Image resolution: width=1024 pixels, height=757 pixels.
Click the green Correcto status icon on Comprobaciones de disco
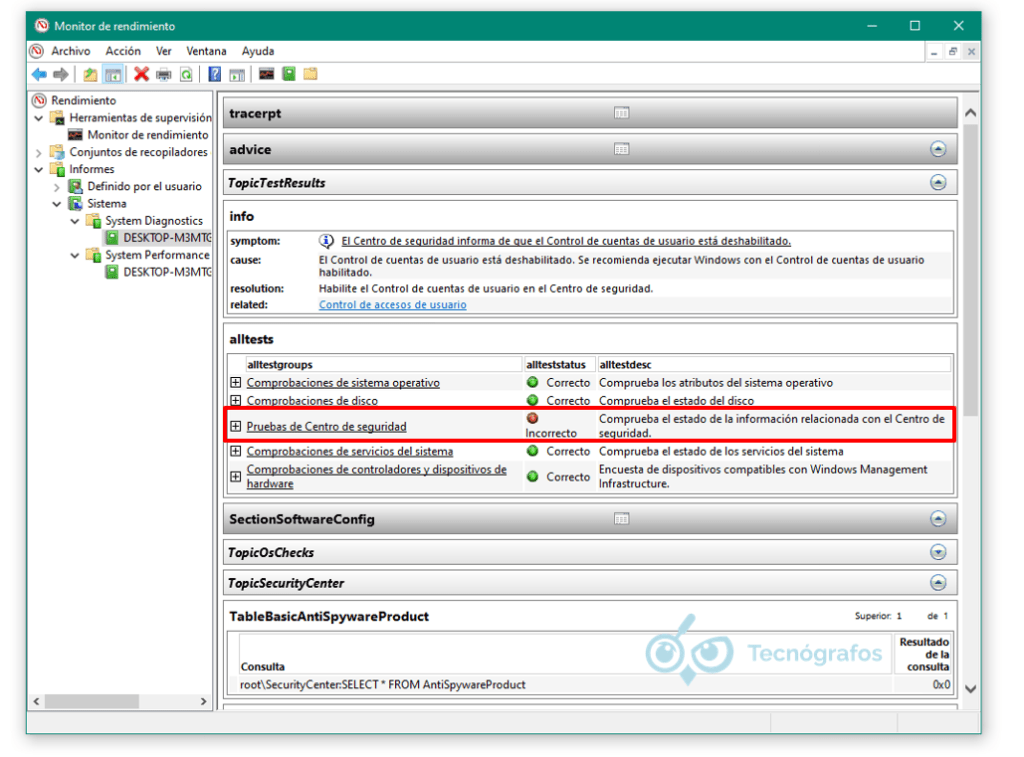click(x=531, y=401)
